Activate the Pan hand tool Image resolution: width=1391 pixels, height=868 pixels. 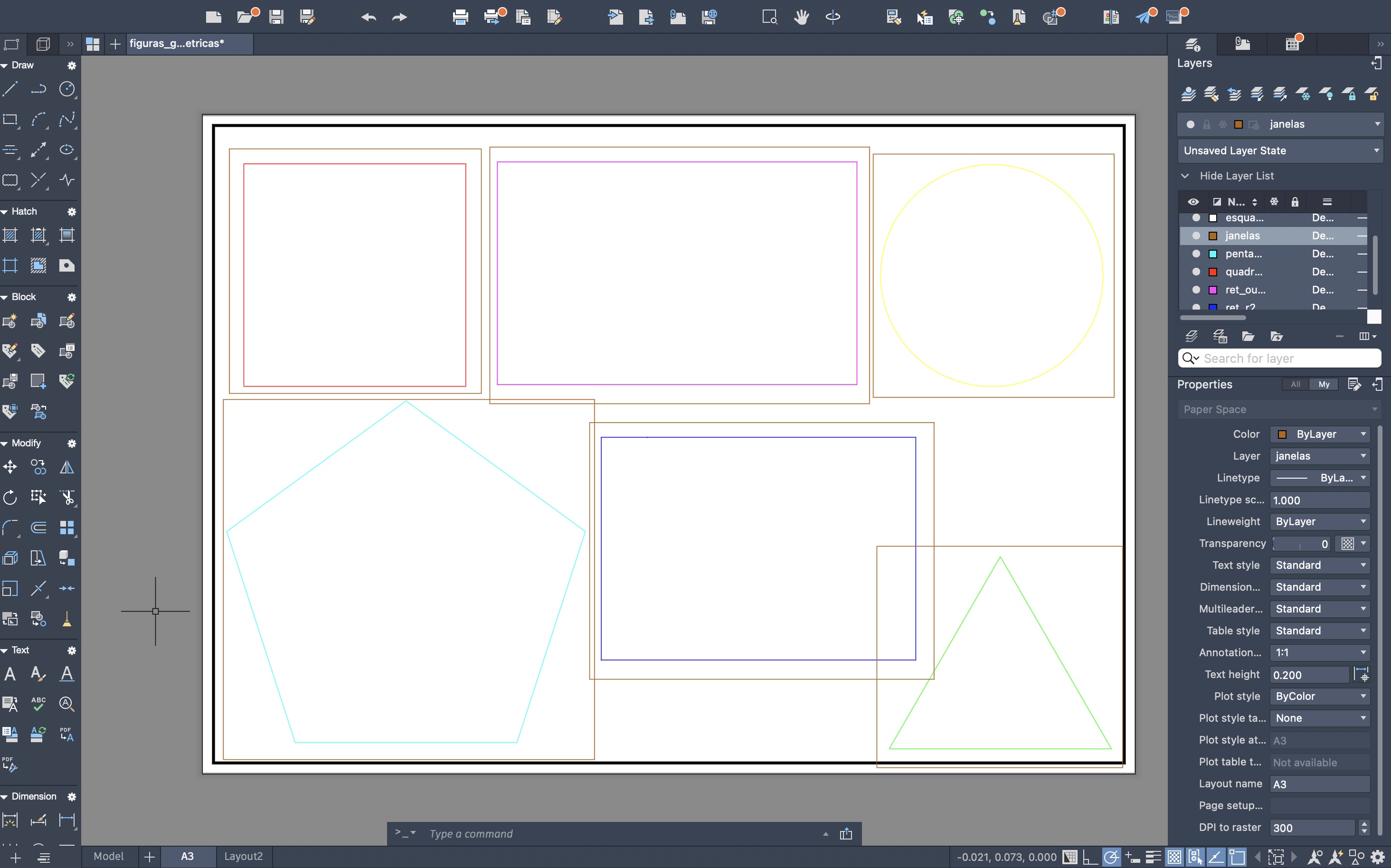click(802, 17)
